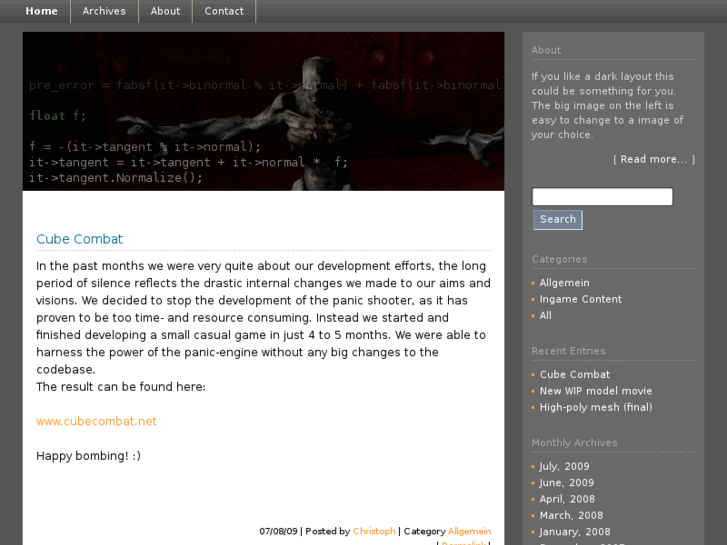The height and width of the screenshot is (545, 727).
Task: Focus the sidebar search input field
Action: coord(602,197)
